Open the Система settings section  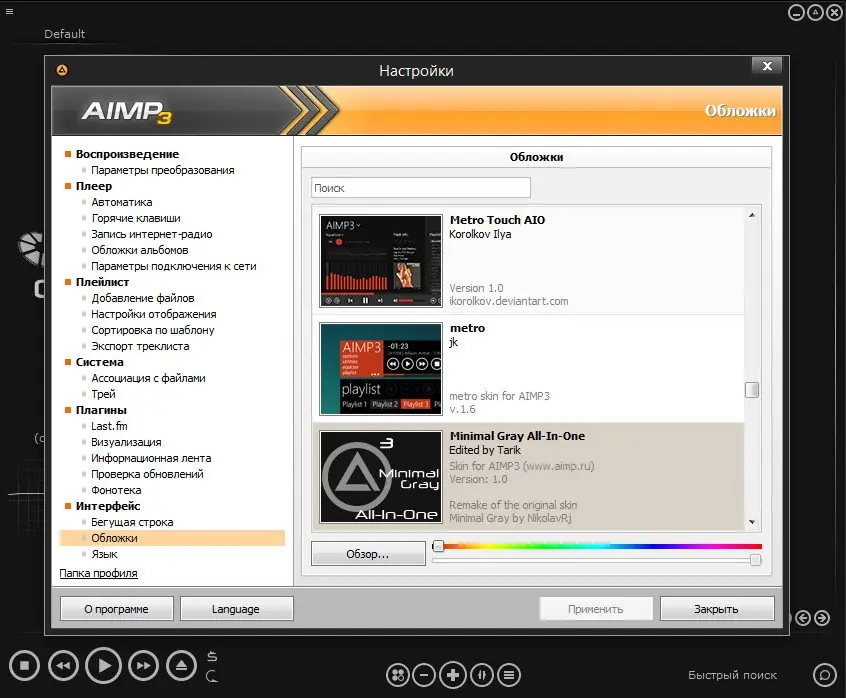point(100,362)
